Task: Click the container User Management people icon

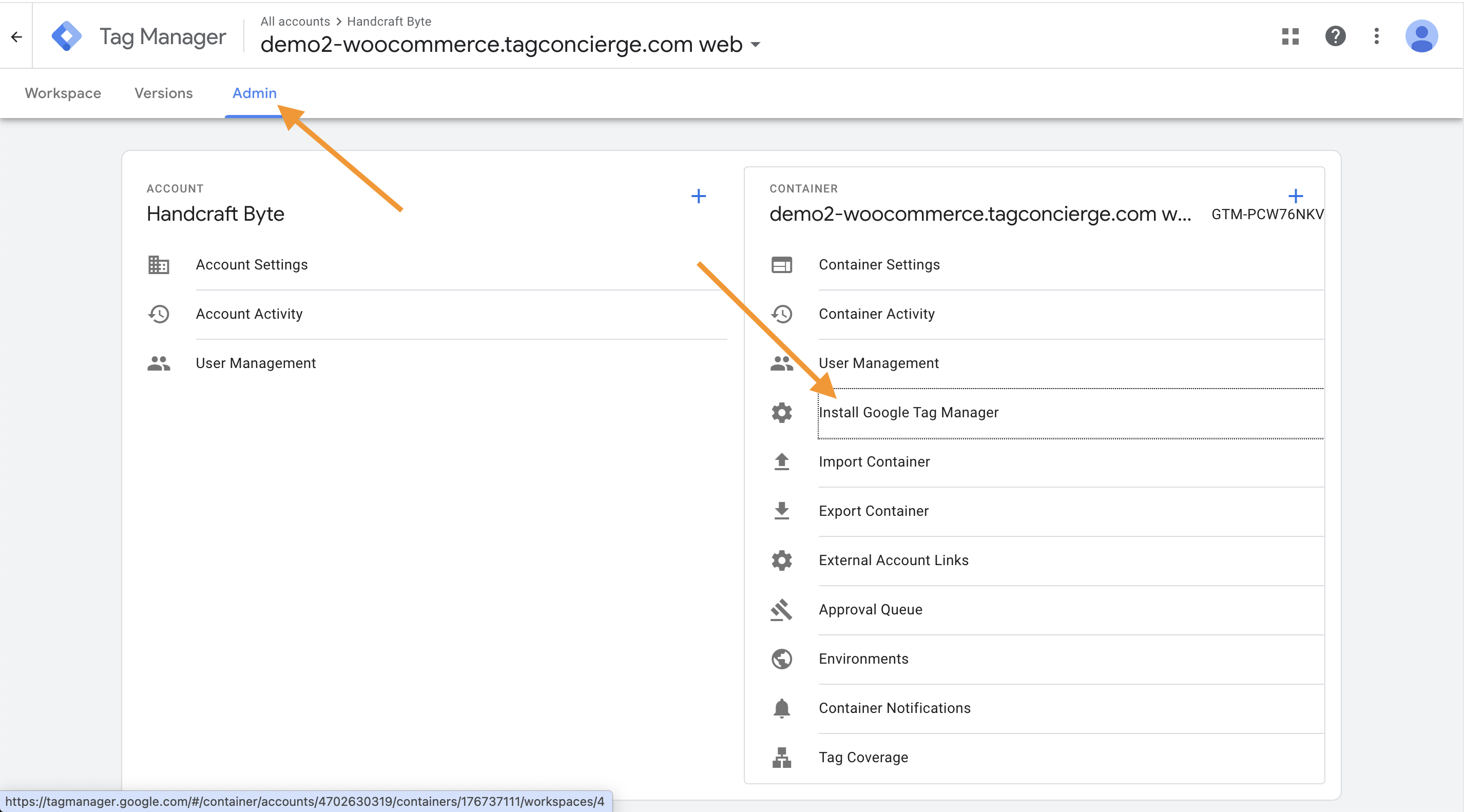Action: coord(781,363)
